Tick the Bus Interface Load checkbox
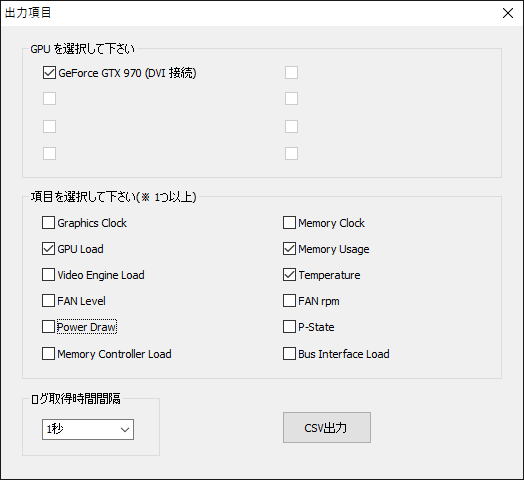This screenshot has height=480, width=524. point(289,354)
